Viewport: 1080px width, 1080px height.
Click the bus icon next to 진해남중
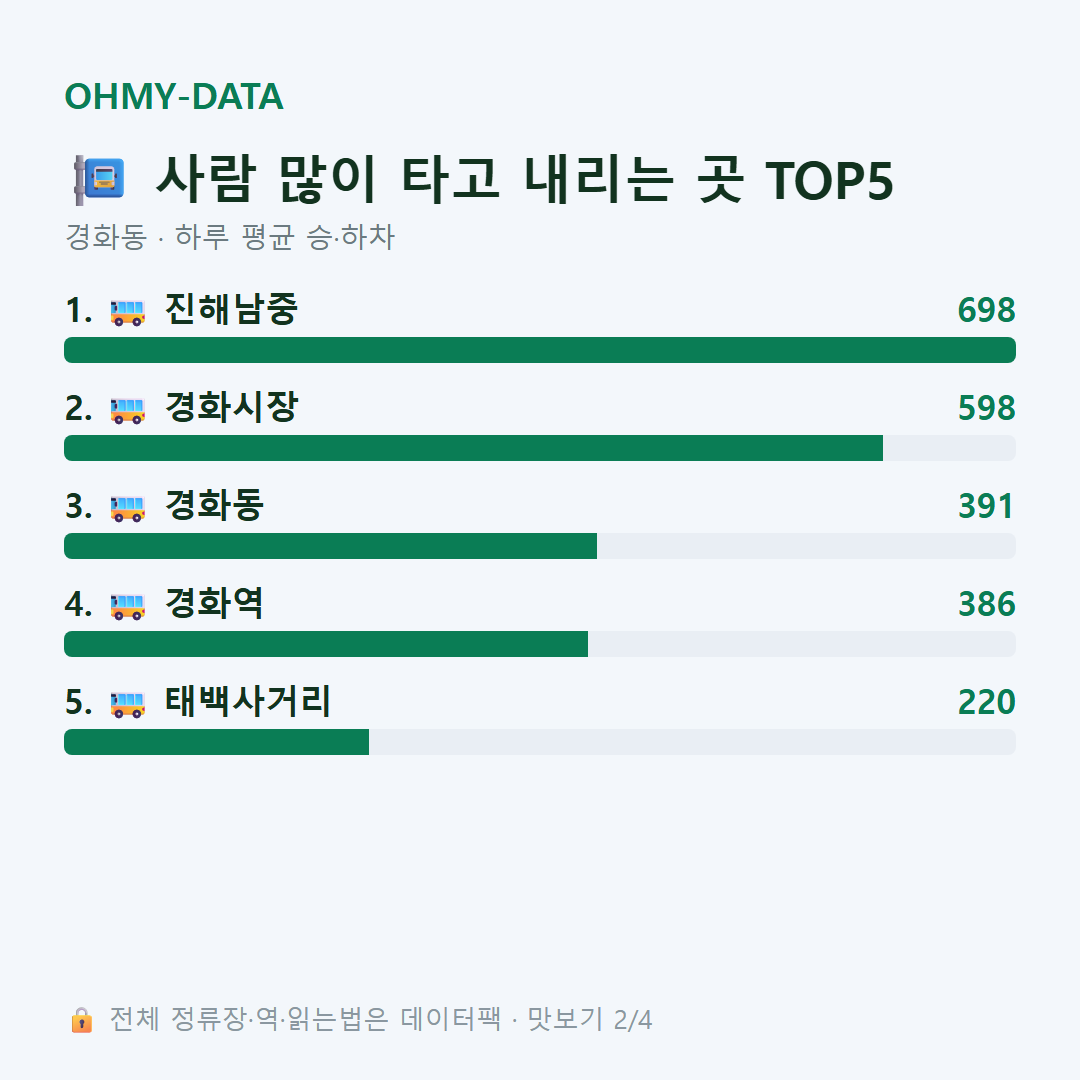tap(127, 313)
